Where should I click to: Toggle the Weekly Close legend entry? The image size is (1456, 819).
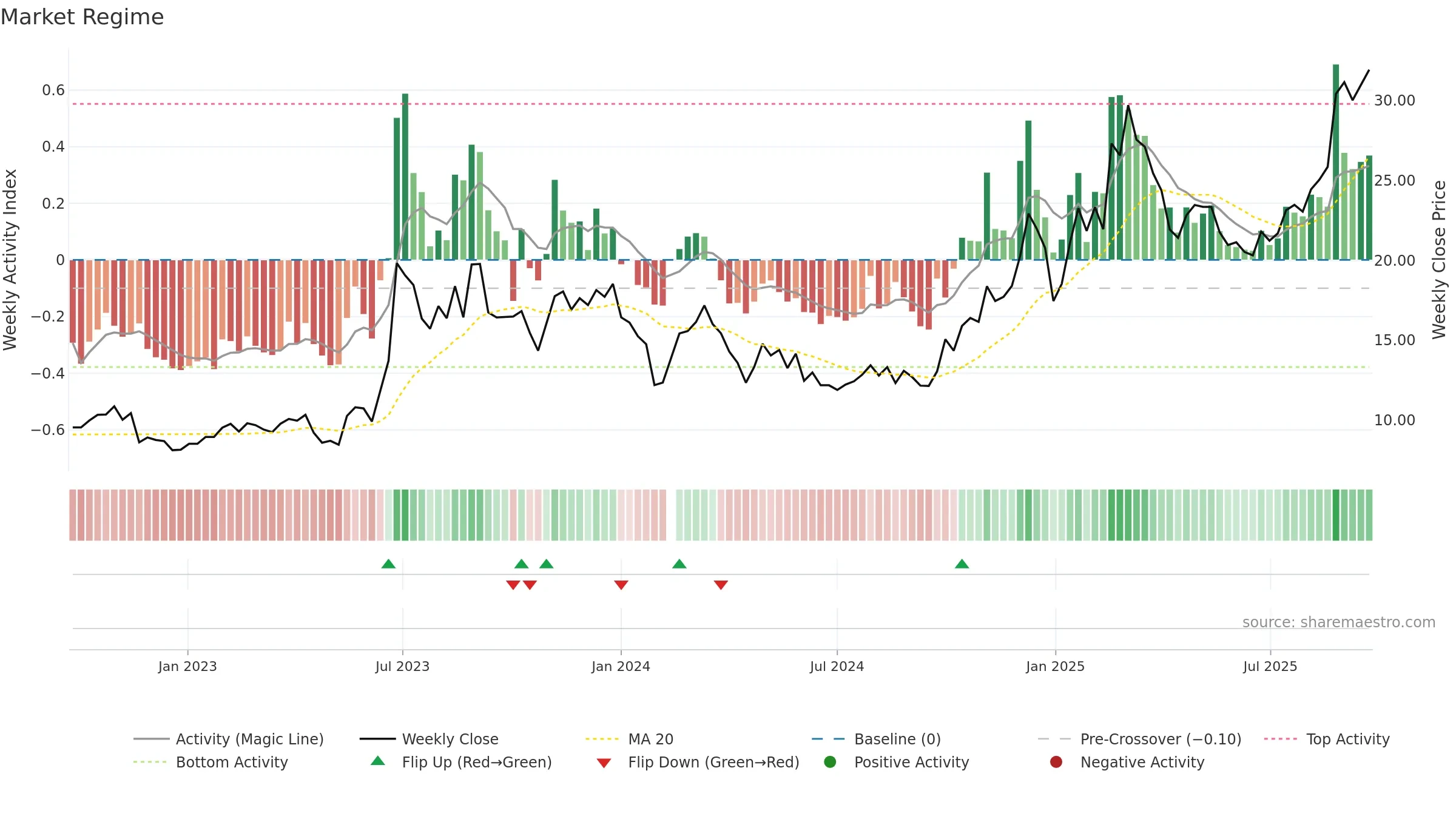(429, 739)
